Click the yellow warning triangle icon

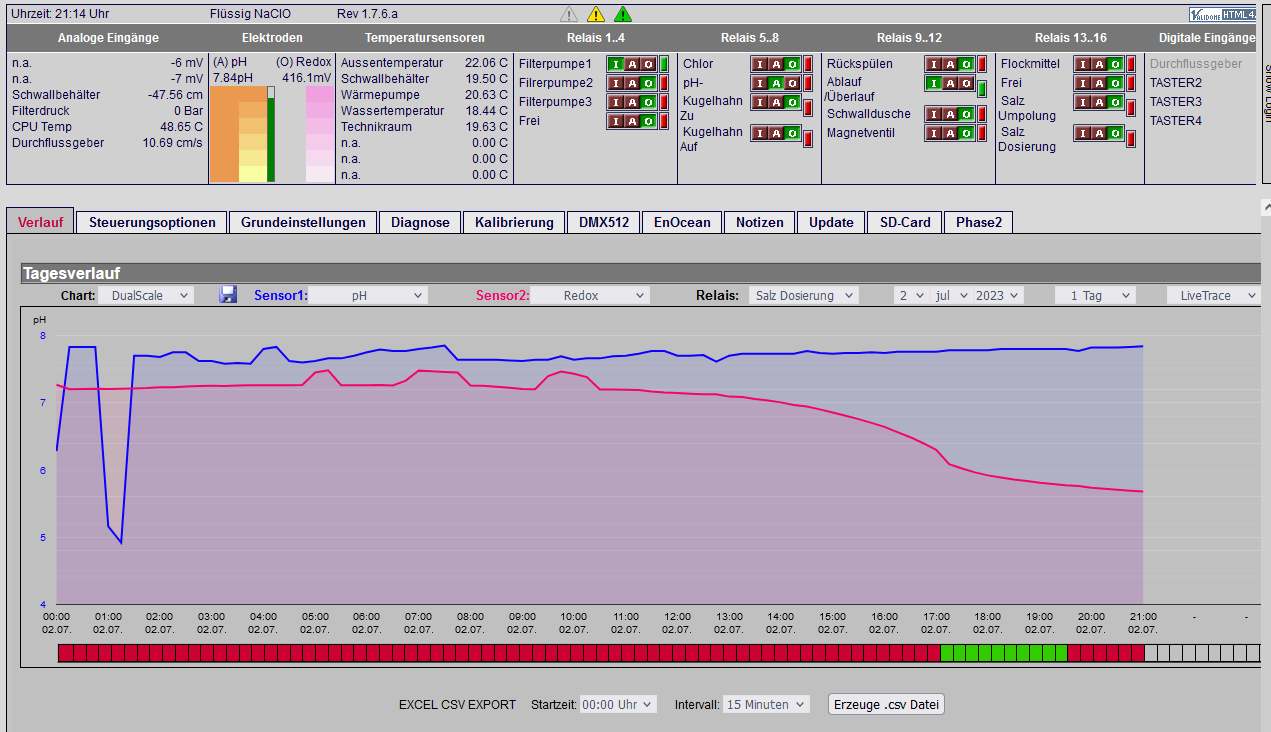(x=596, y=14)
